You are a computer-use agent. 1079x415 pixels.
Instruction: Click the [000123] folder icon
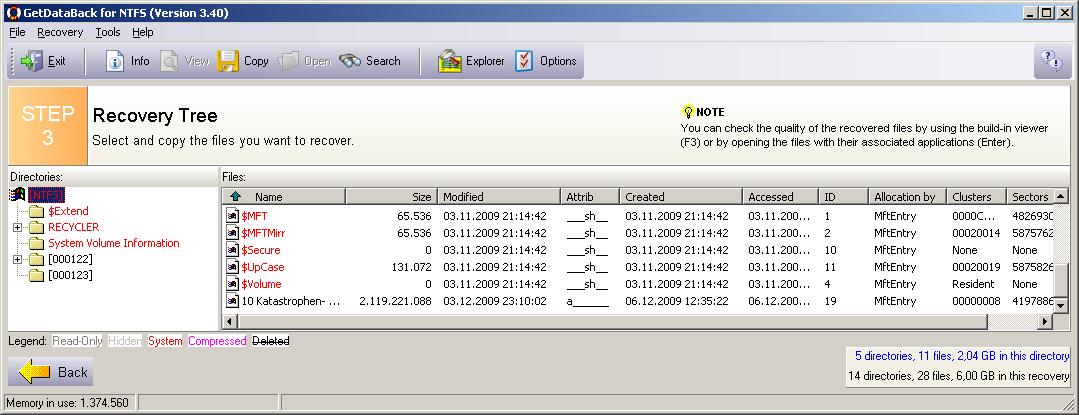click(36, 275)
